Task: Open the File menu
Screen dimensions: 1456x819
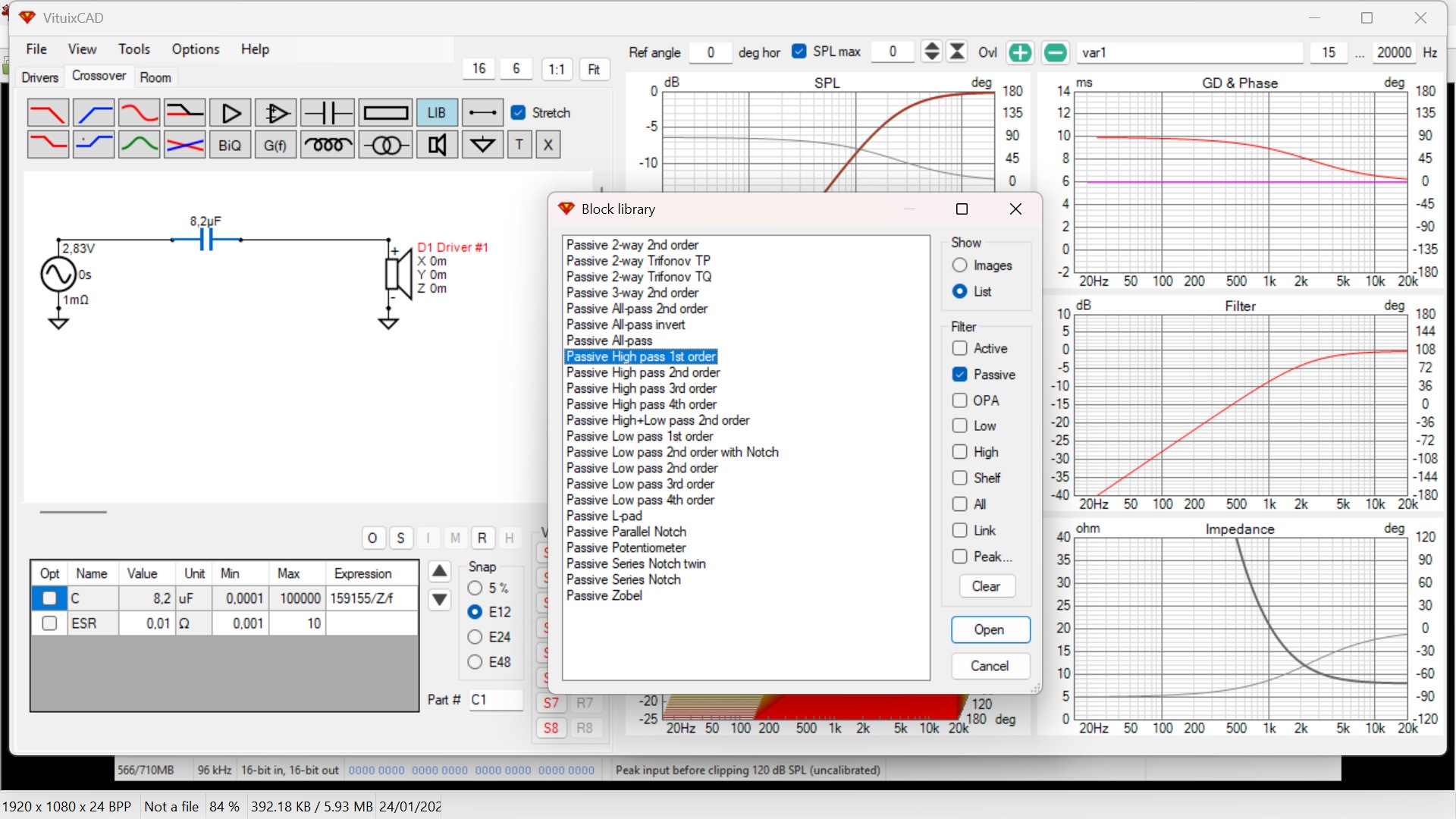Action: tap(36, 49)
